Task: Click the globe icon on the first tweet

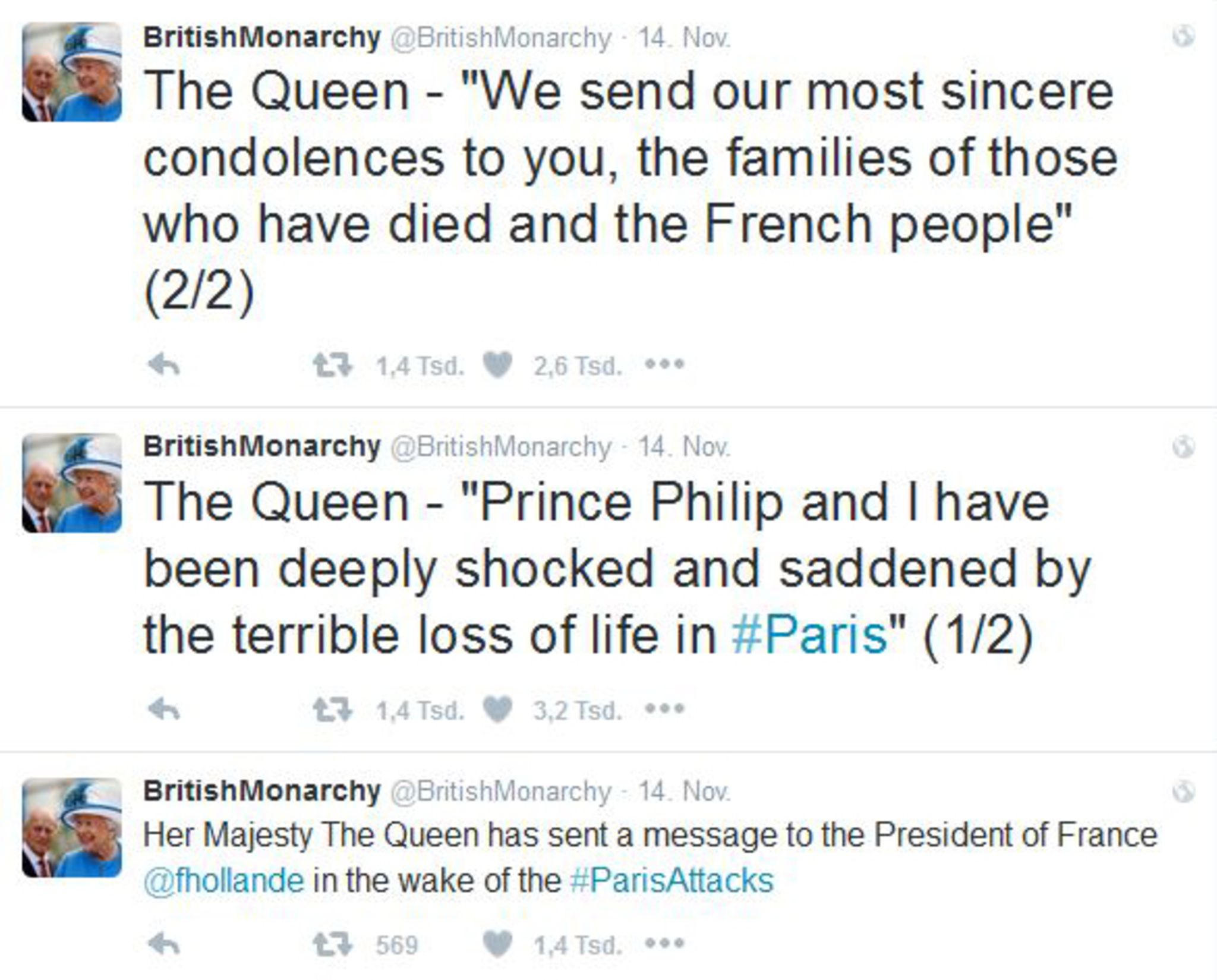Action: click(x=1183, y=37)
